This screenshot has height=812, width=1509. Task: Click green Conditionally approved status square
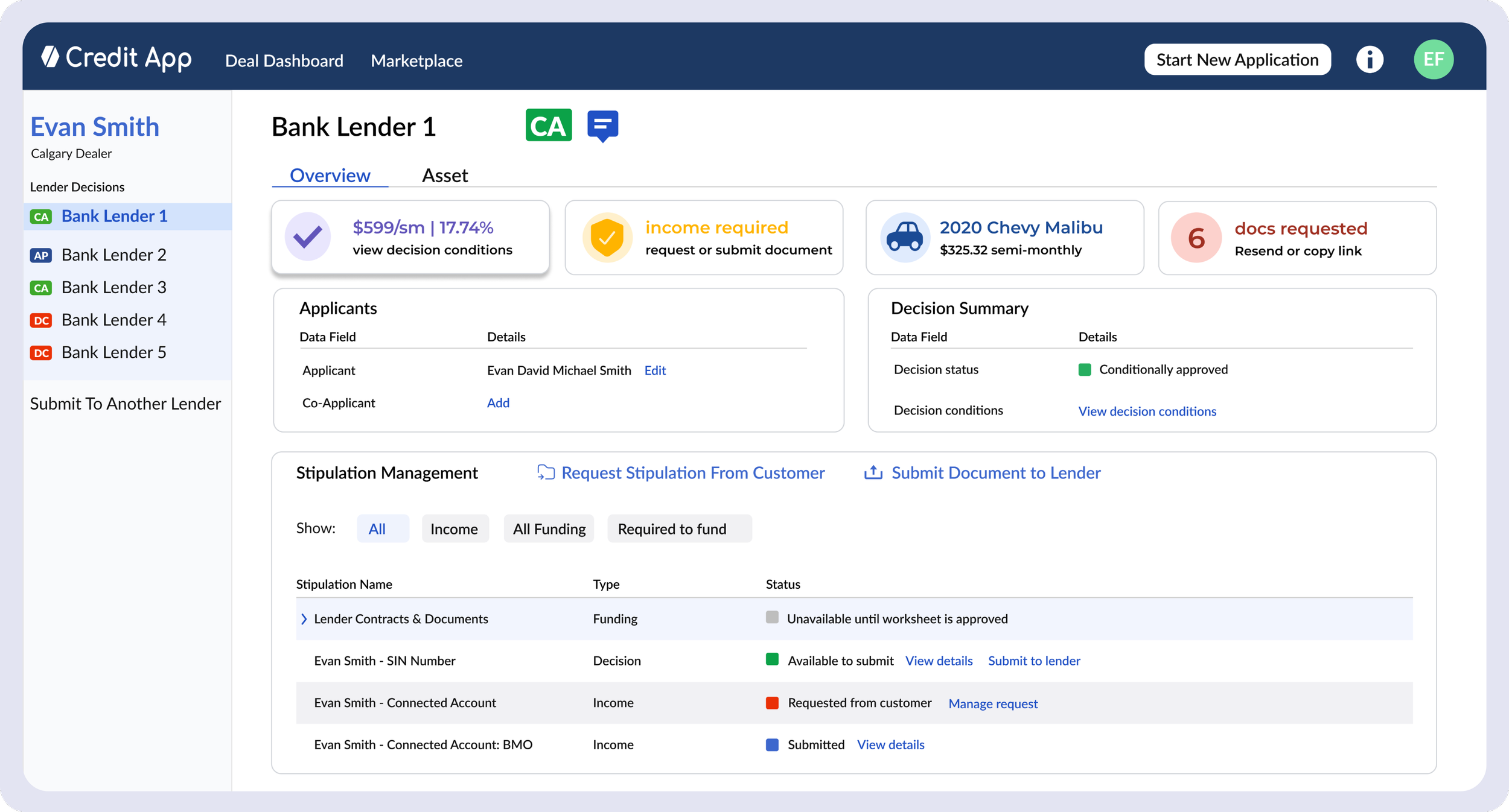pos(1084,370)
